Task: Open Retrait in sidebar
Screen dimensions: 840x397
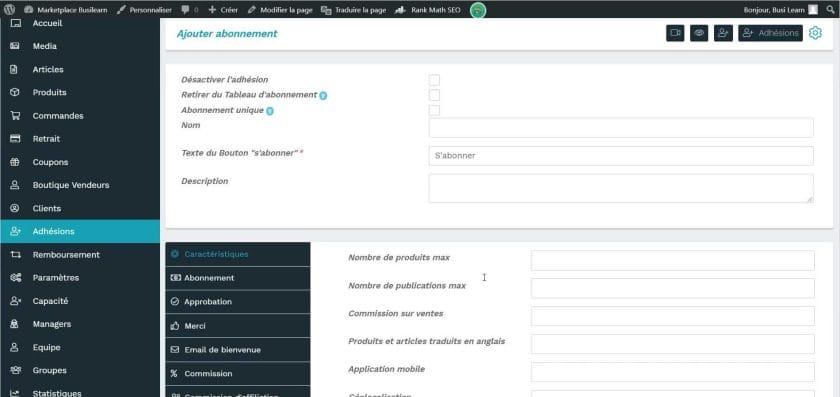Action: coord(80,139)
